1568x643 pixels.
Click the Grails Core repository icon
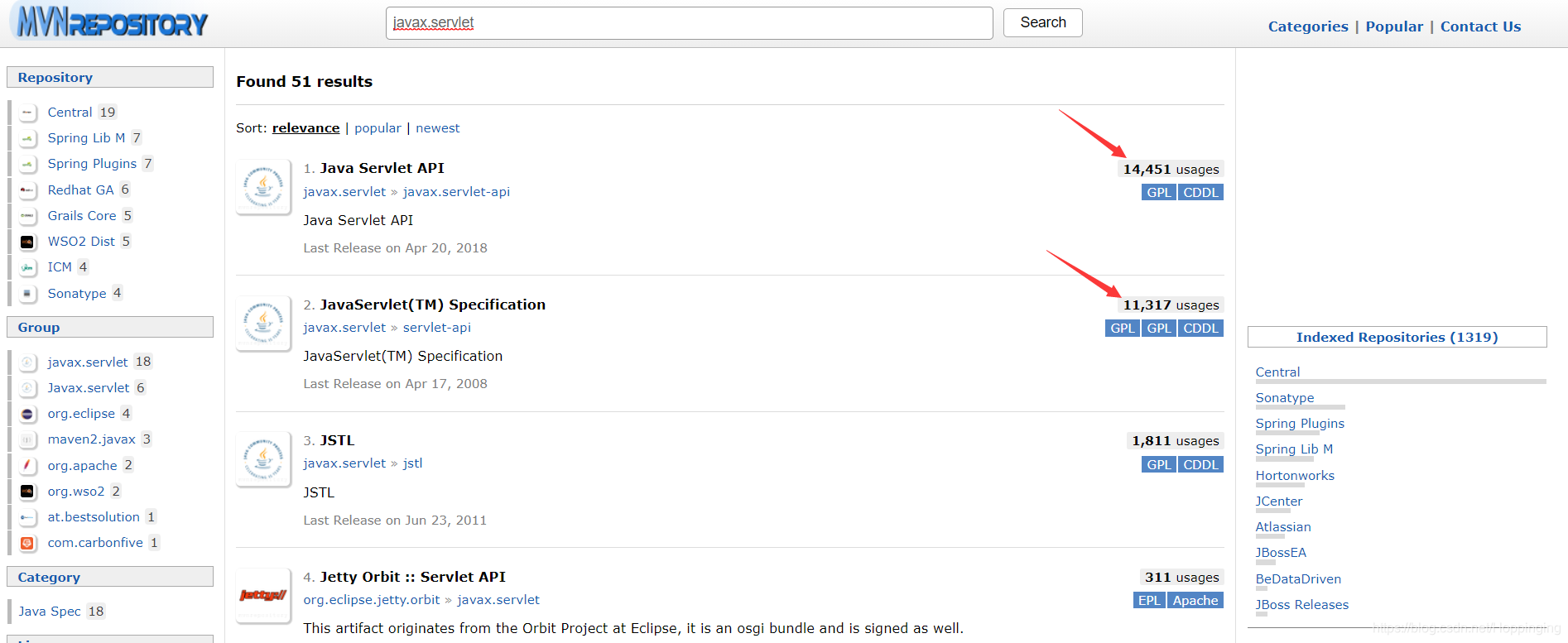coord(27,216)
